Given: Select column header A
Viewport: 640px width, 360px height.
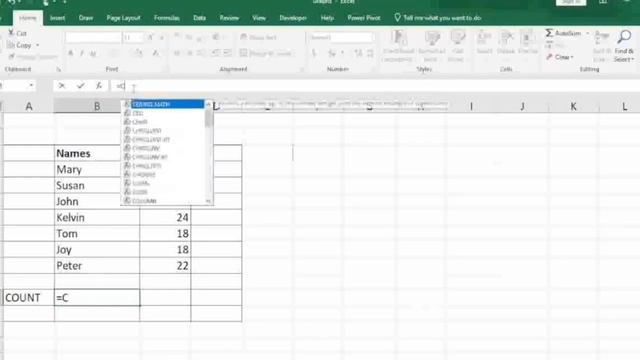Looking at the screenshot, I should coord(29,107).
